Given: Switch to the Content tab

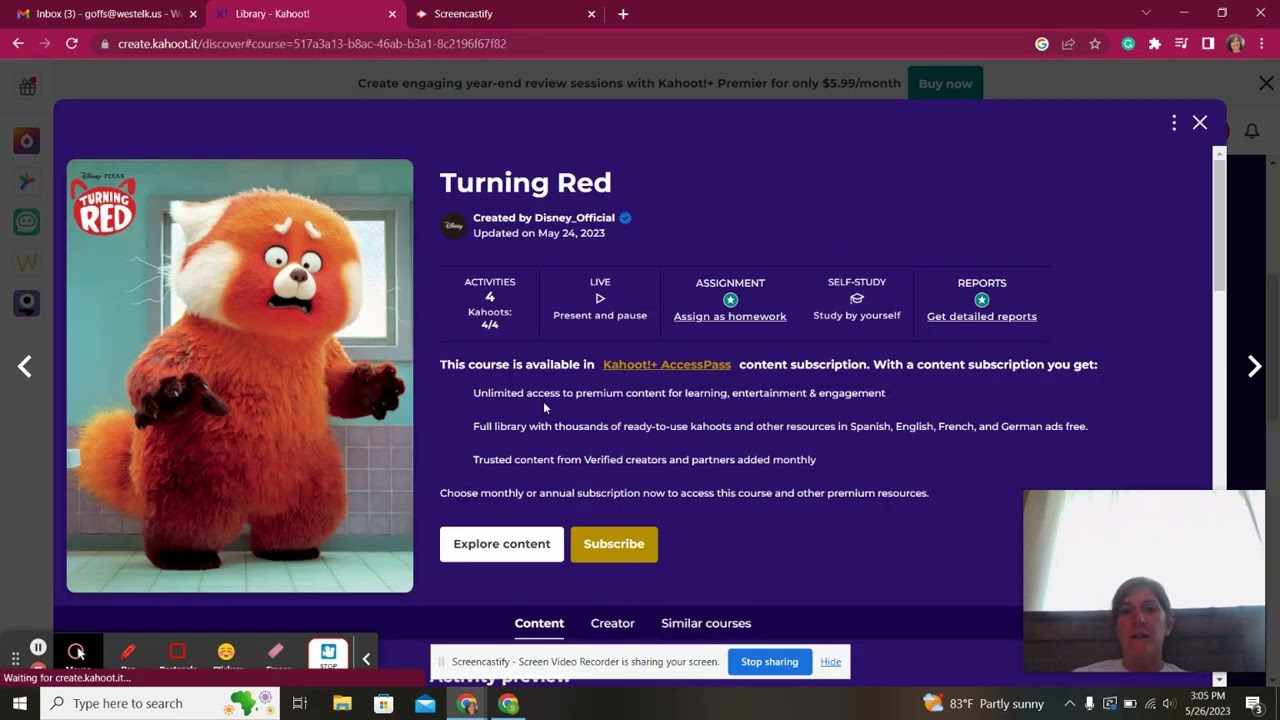Looking at the screenshot, I should point(539,623).
